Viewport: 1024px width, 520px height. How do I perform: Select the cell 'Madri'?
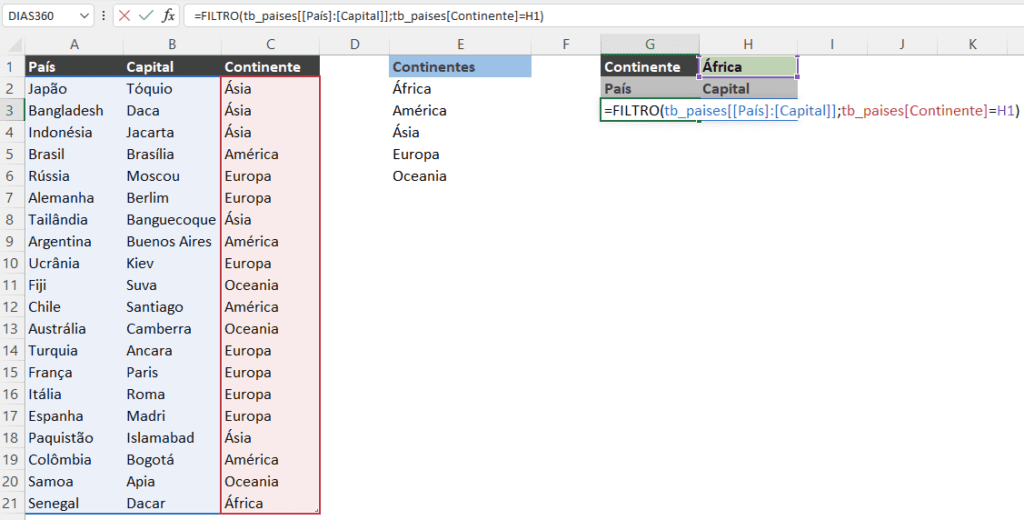[x=172, y=416]
